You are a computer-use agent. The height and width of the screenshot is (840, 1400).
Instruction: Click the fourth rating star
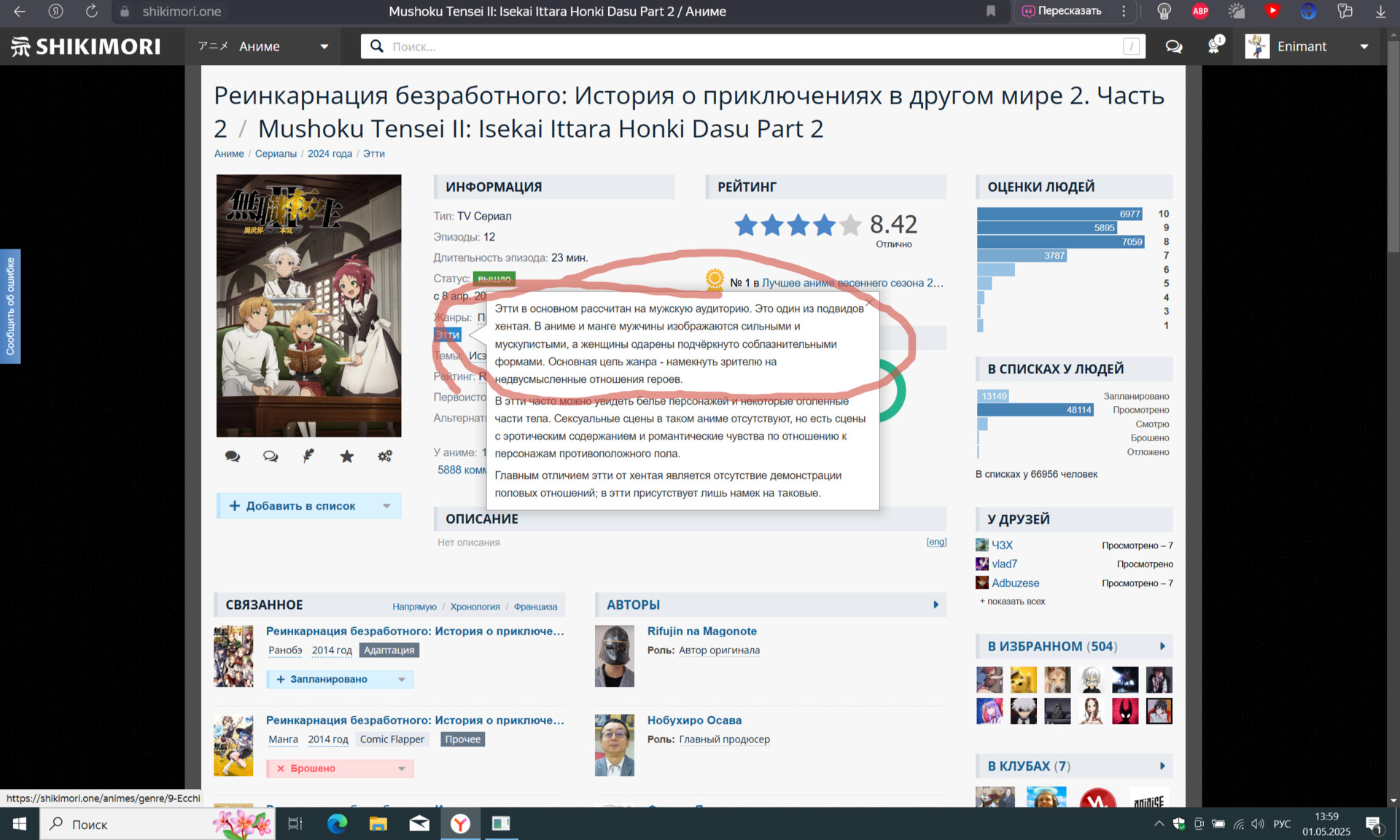[x=824, y=225]
